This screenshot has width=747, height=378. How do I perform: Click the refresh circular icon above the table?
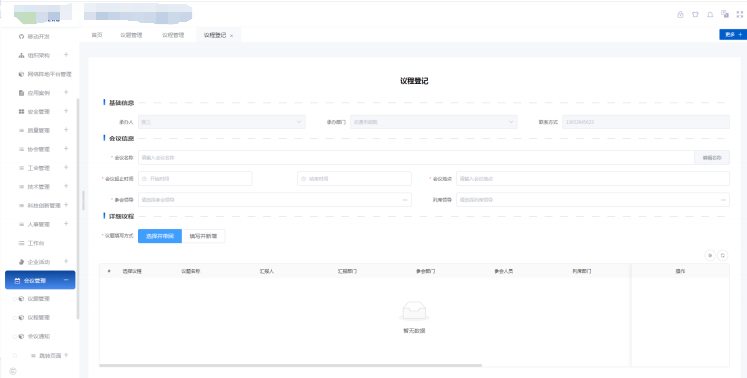coord(723,255)
